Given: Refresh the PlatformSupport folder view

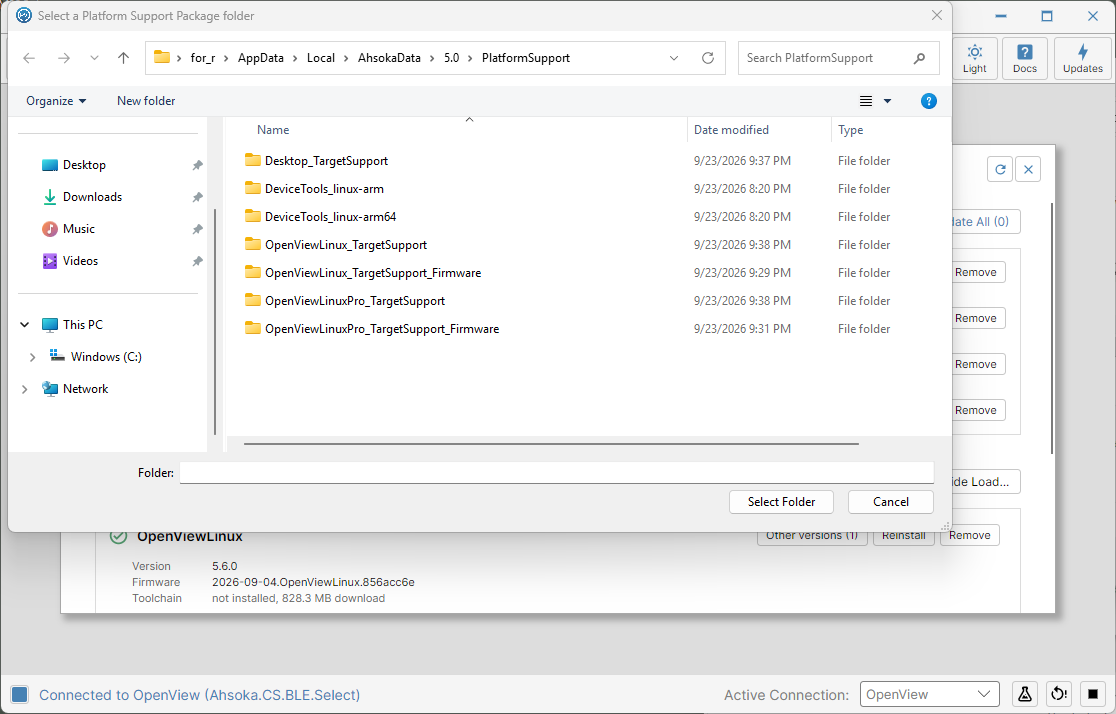Looking at the screenshot, I should coord(707,58).
